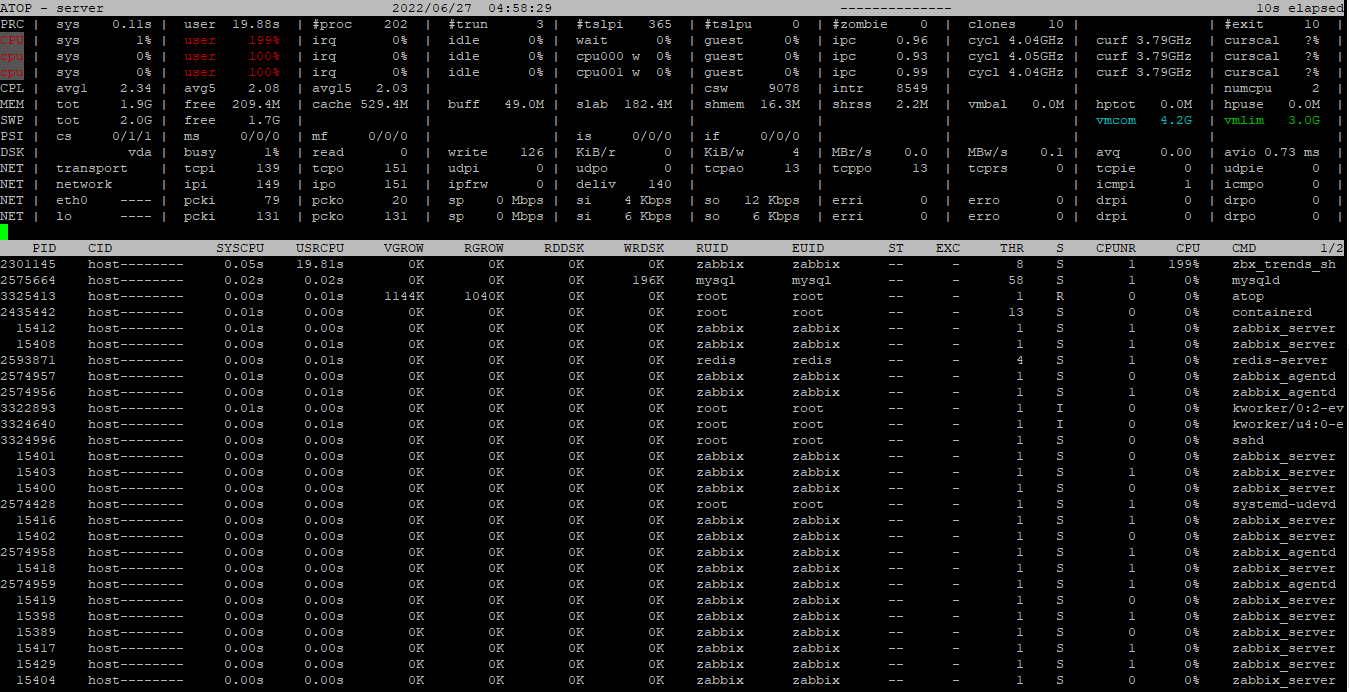Select the systemd-udevd process row

674,504
